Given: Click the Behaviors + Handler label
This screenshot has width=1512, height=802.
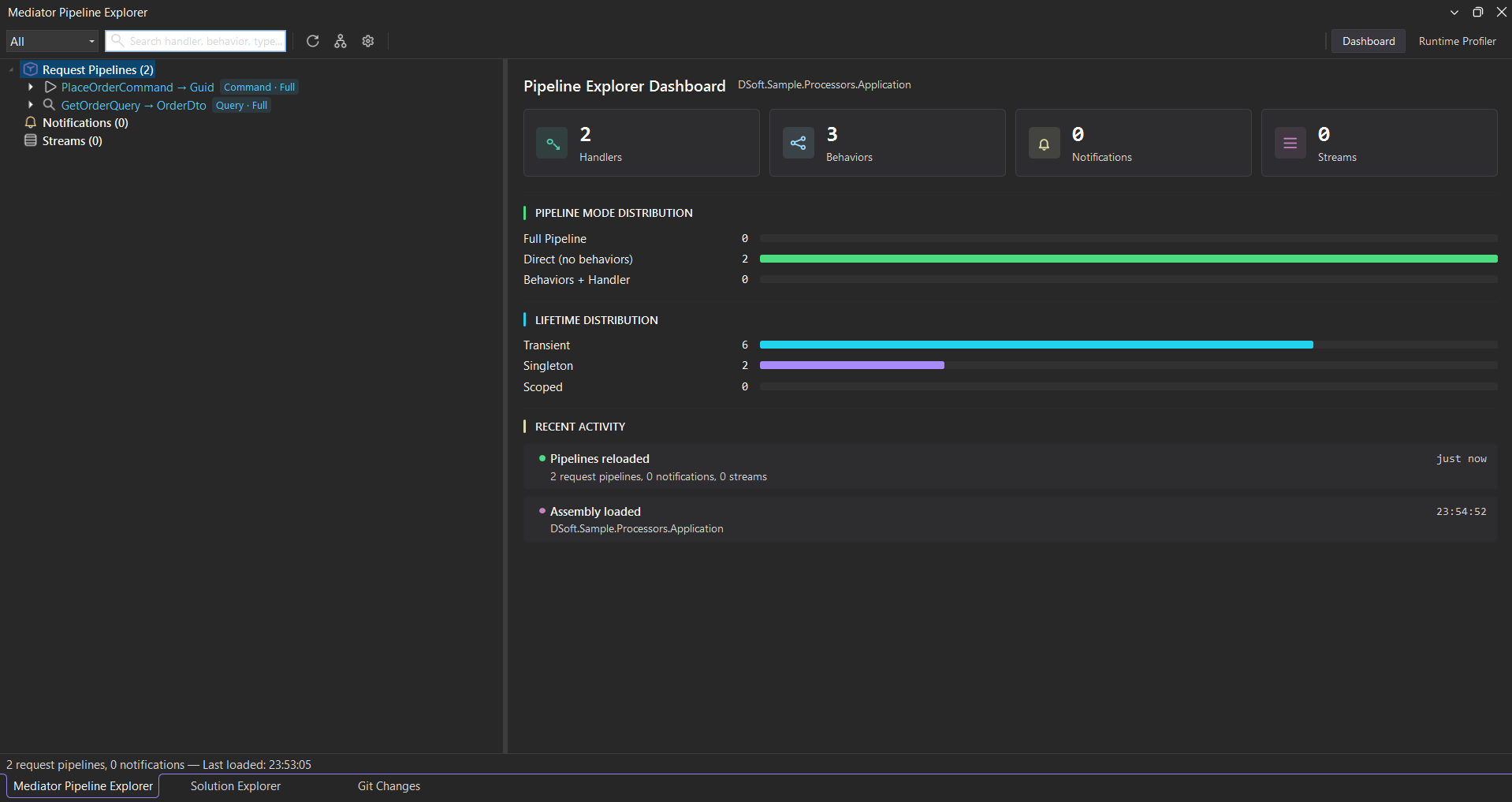Looking at the screenshot, I should (576, 279).
